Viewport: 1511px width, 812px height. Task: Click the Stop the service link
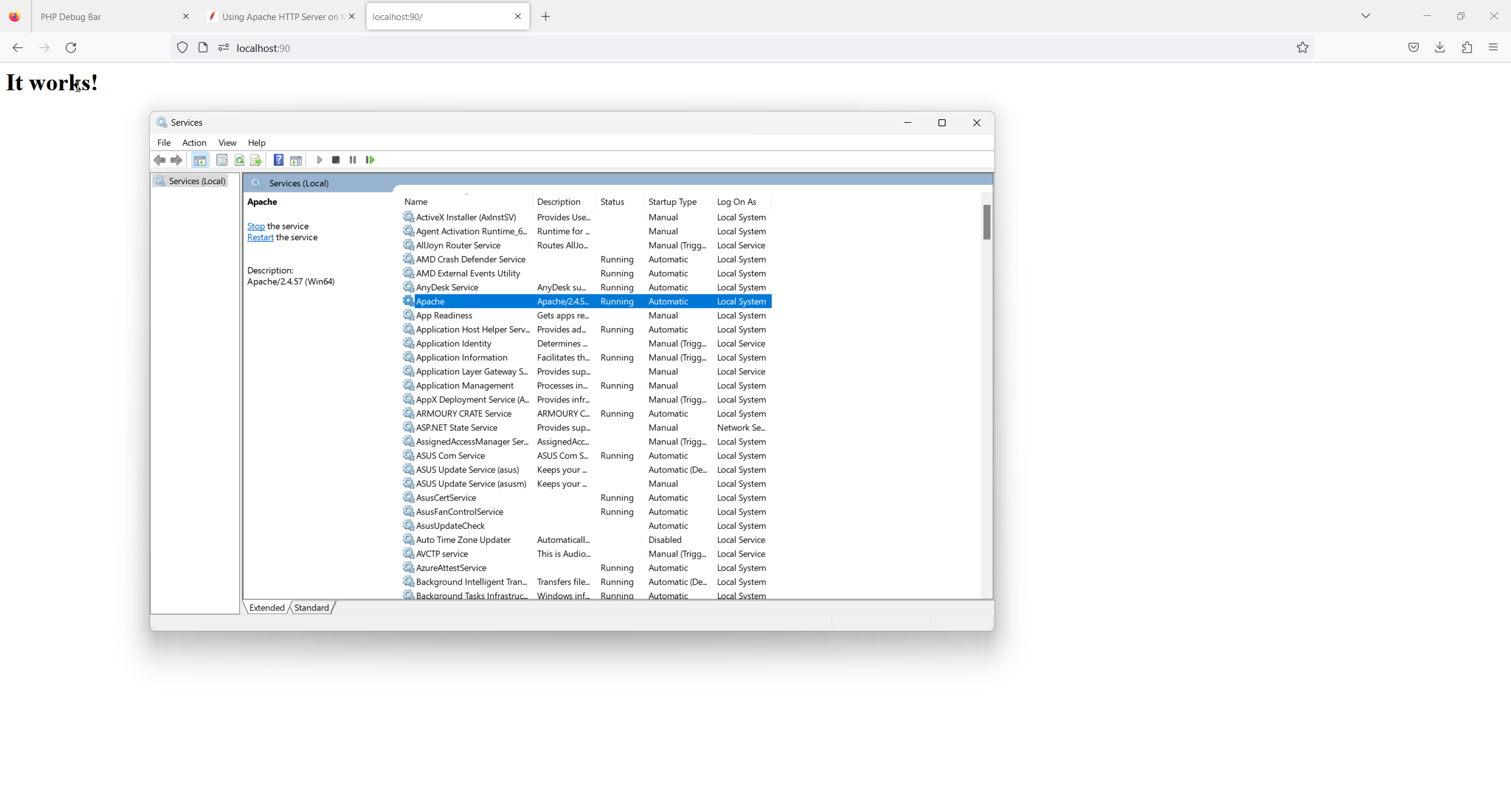tap(256, 226)
